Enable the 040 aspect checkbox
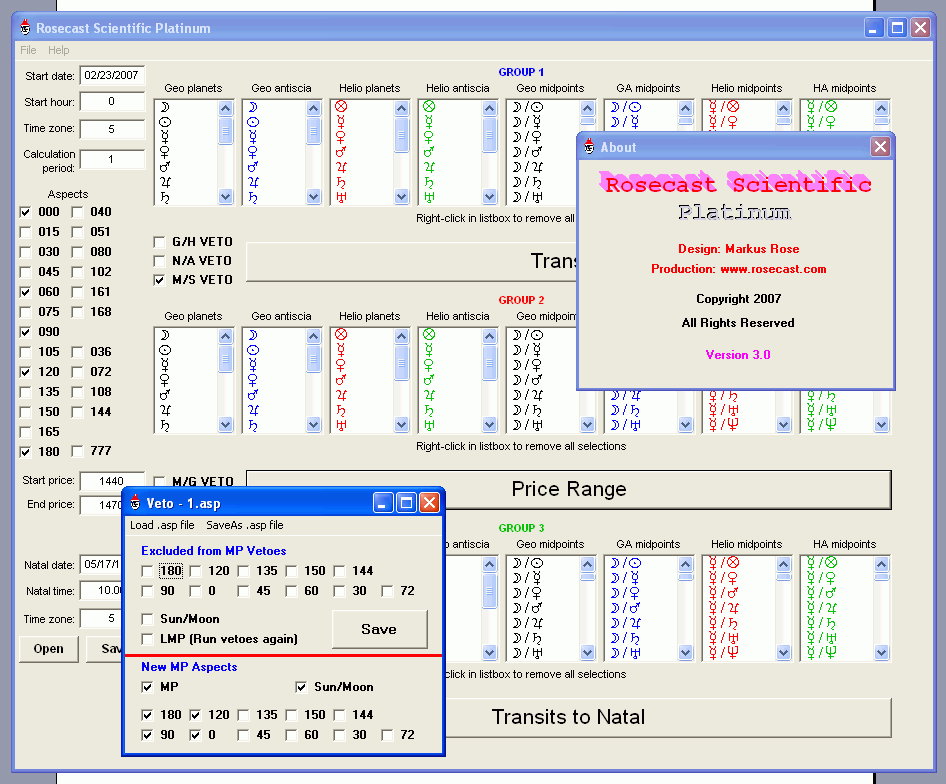The width and height of the screenshot is (946, 784). (77, 212)
